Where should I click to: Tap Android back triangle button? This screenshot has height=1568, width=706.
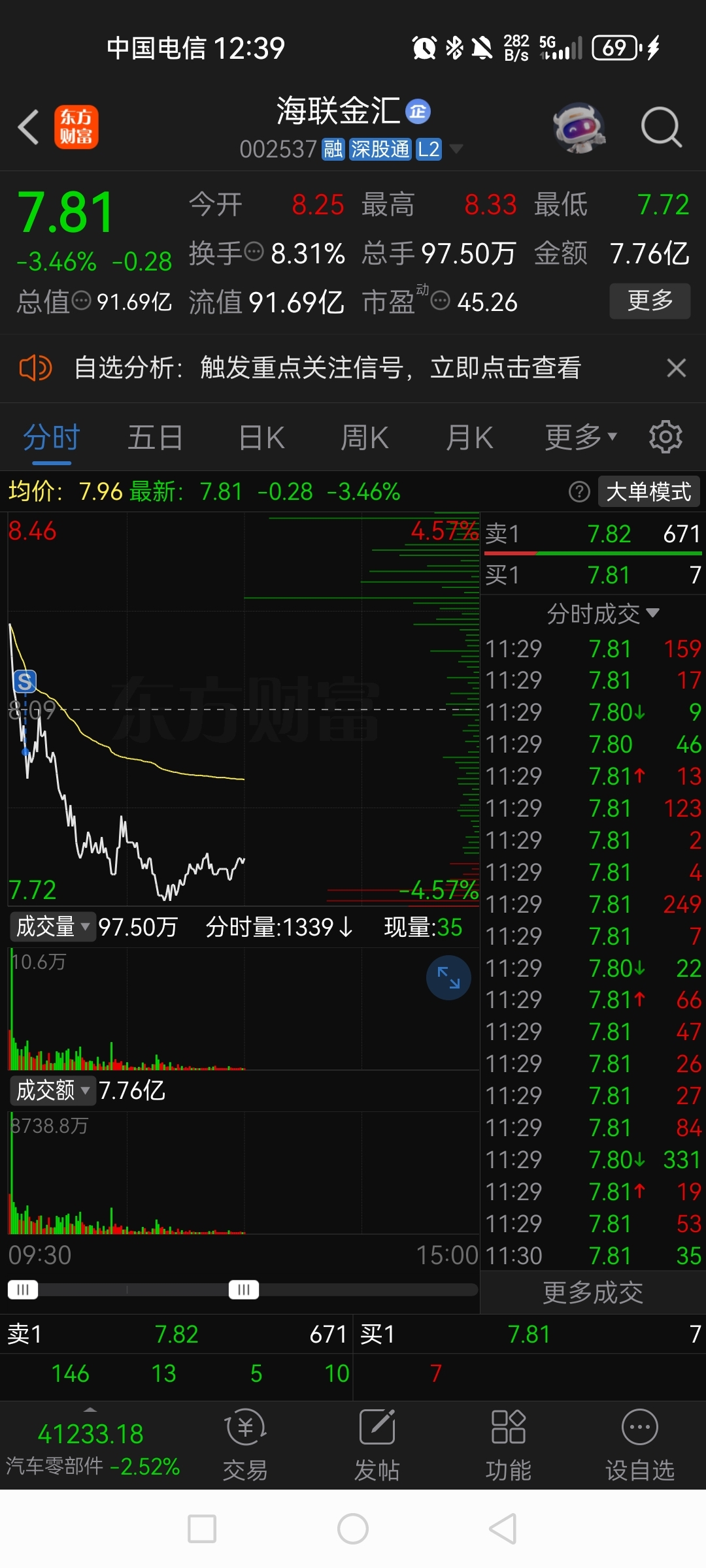(x=503, y=1529)
